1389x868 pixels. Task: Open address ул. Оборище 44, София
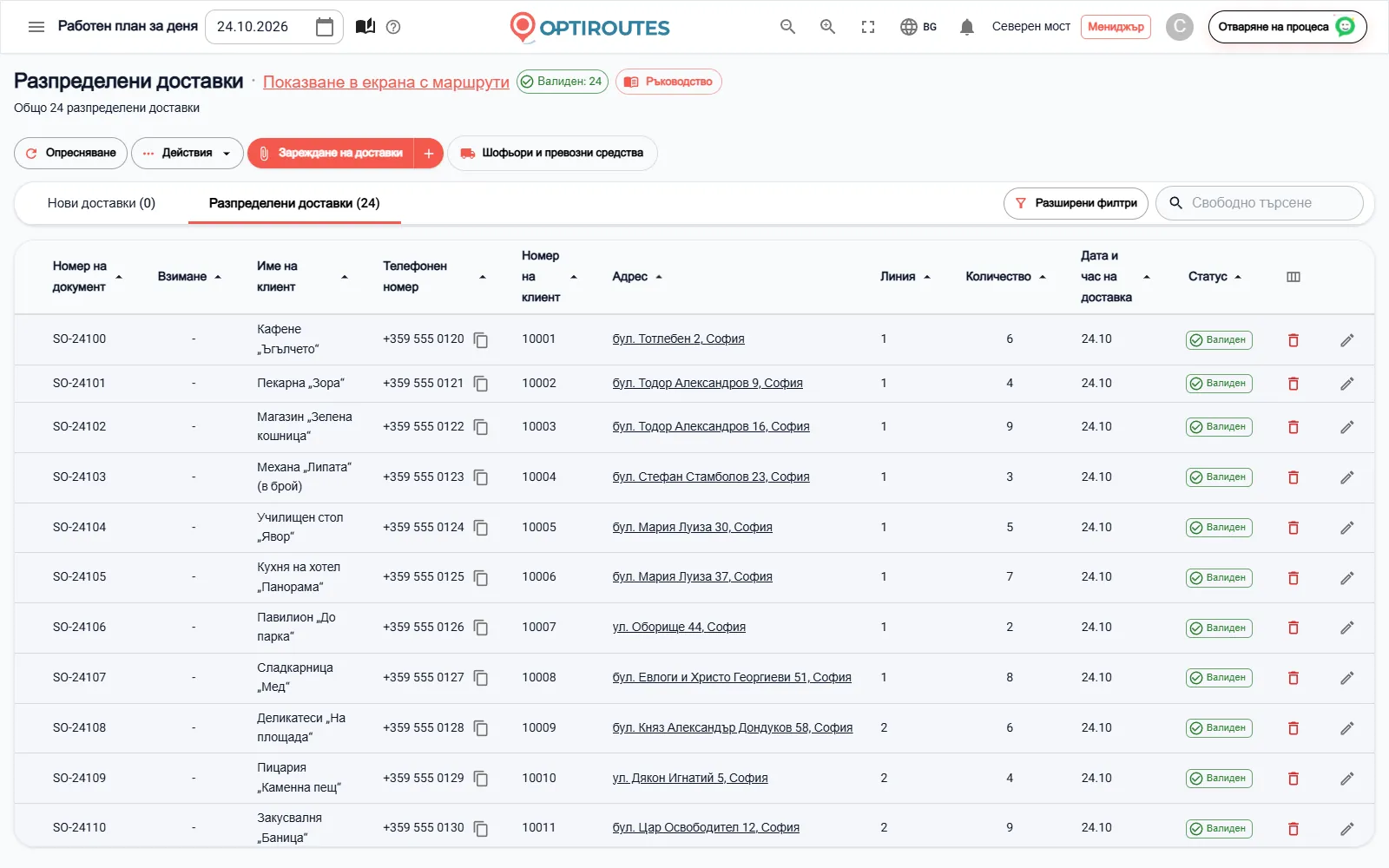click(x=679, y=628)
